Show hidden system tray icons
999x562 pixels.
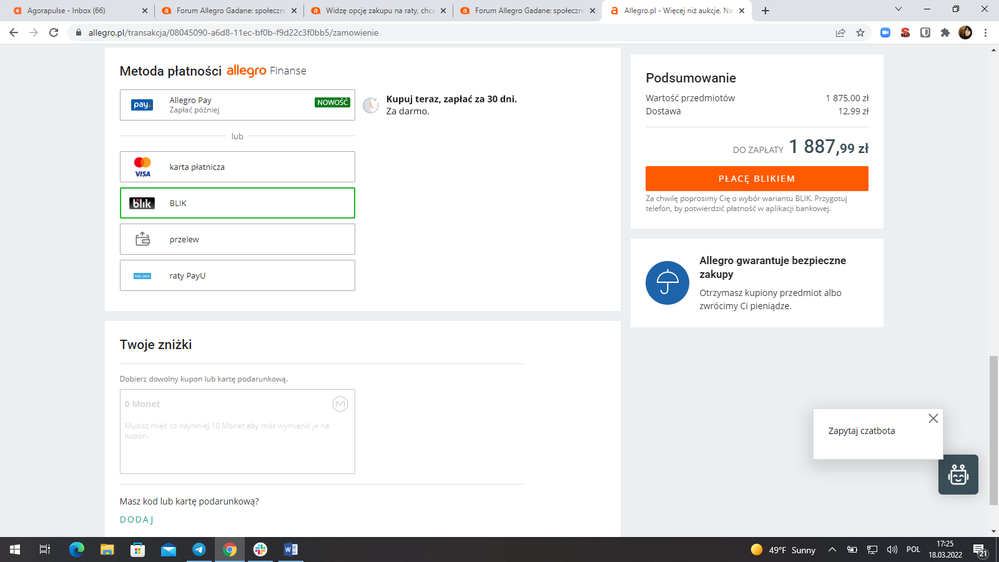click(x=832, y=550)
